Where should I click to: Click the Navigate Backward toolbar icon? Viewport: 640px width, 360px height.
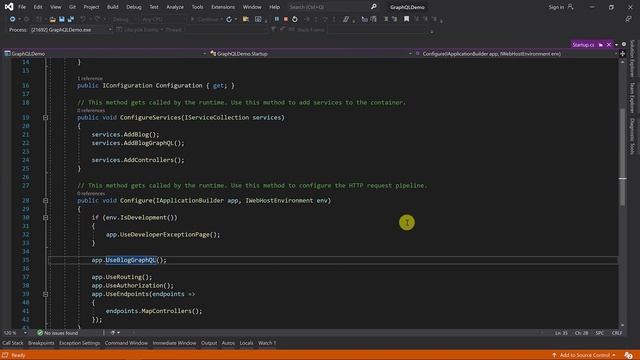point(12,19)
